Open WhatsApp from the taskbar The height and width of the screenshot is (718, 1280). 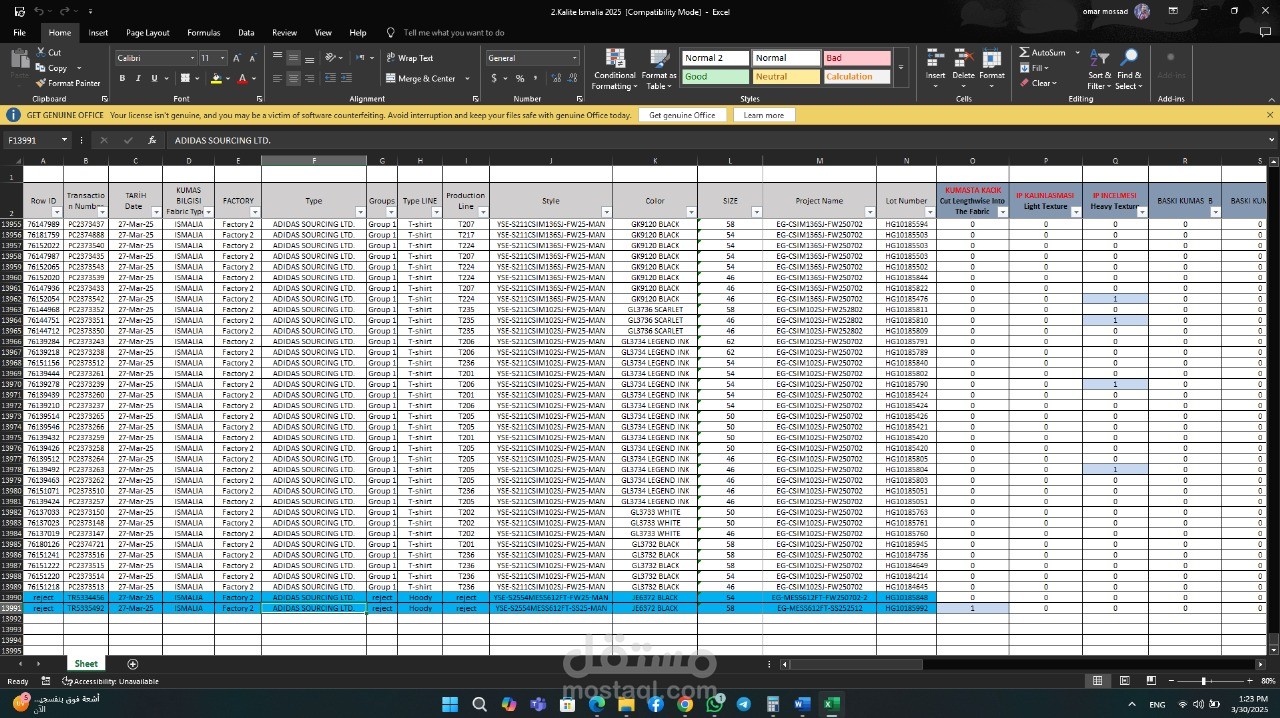(714, 704)
